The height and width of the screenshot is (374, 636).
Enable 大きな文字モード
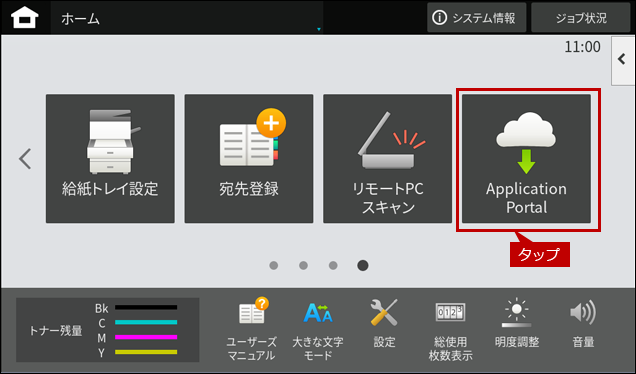(x=318, y=329)
